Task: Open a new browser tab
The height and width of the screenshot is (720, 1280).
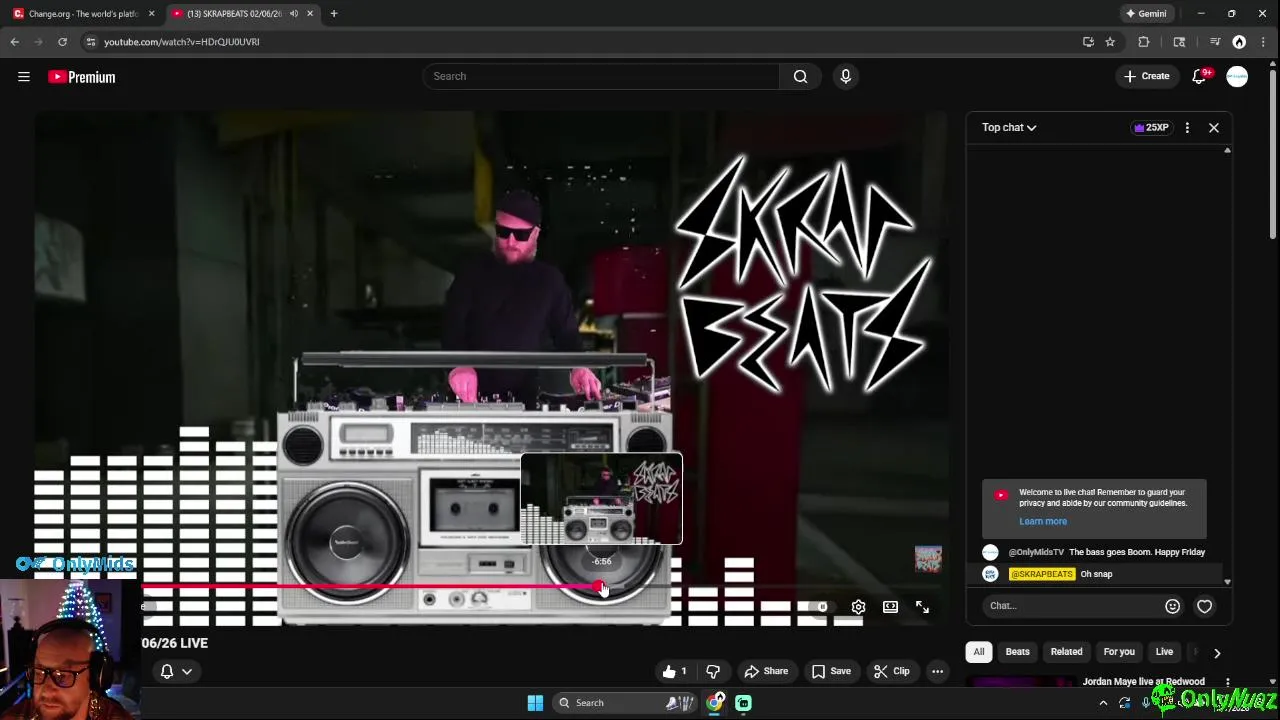Action: (x=334, y=14)
